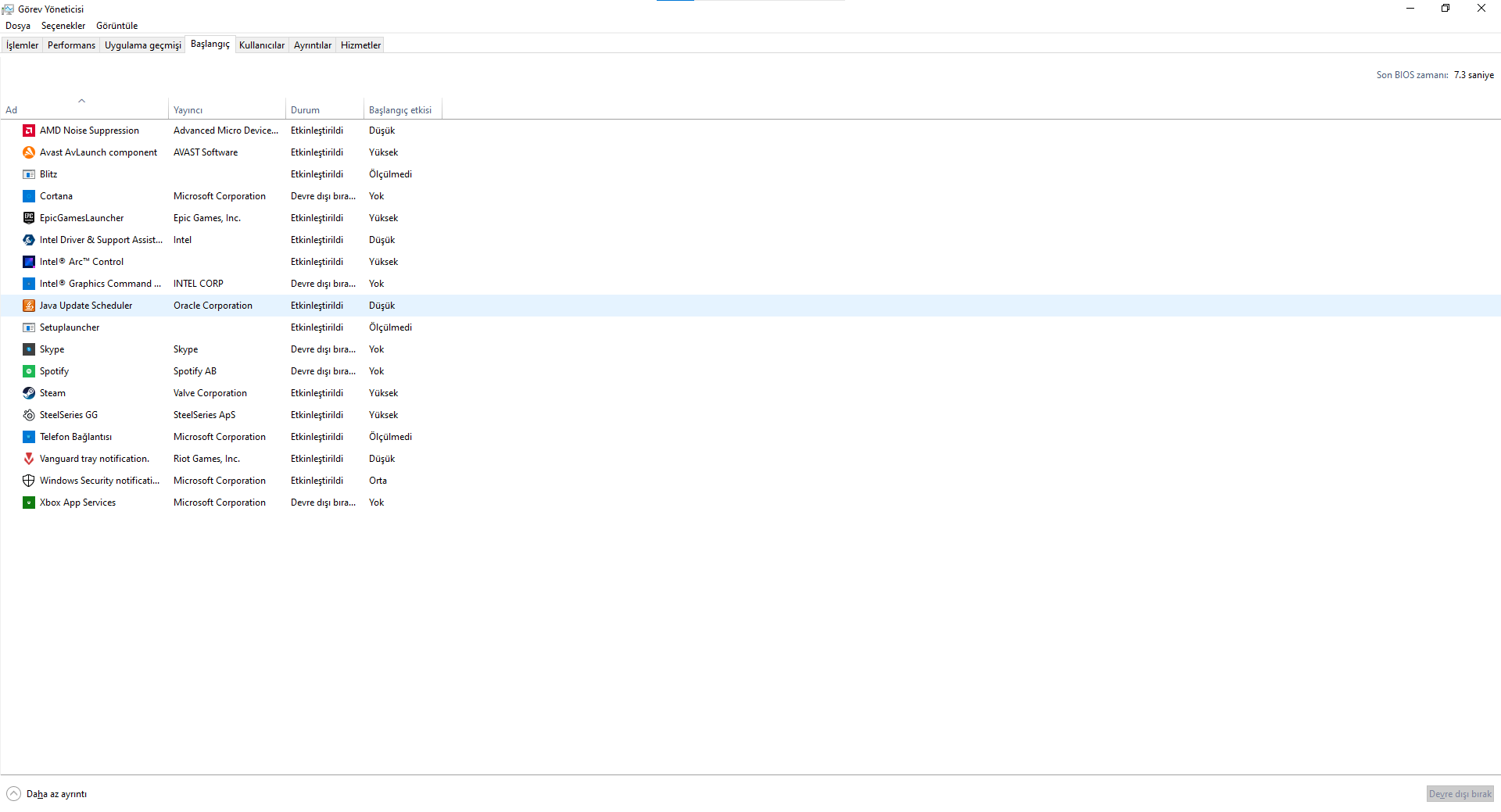Select the Telefon Bağlantısı icon
The height and width of the screenshot is (812, 1501).
(x=29, y=437)
